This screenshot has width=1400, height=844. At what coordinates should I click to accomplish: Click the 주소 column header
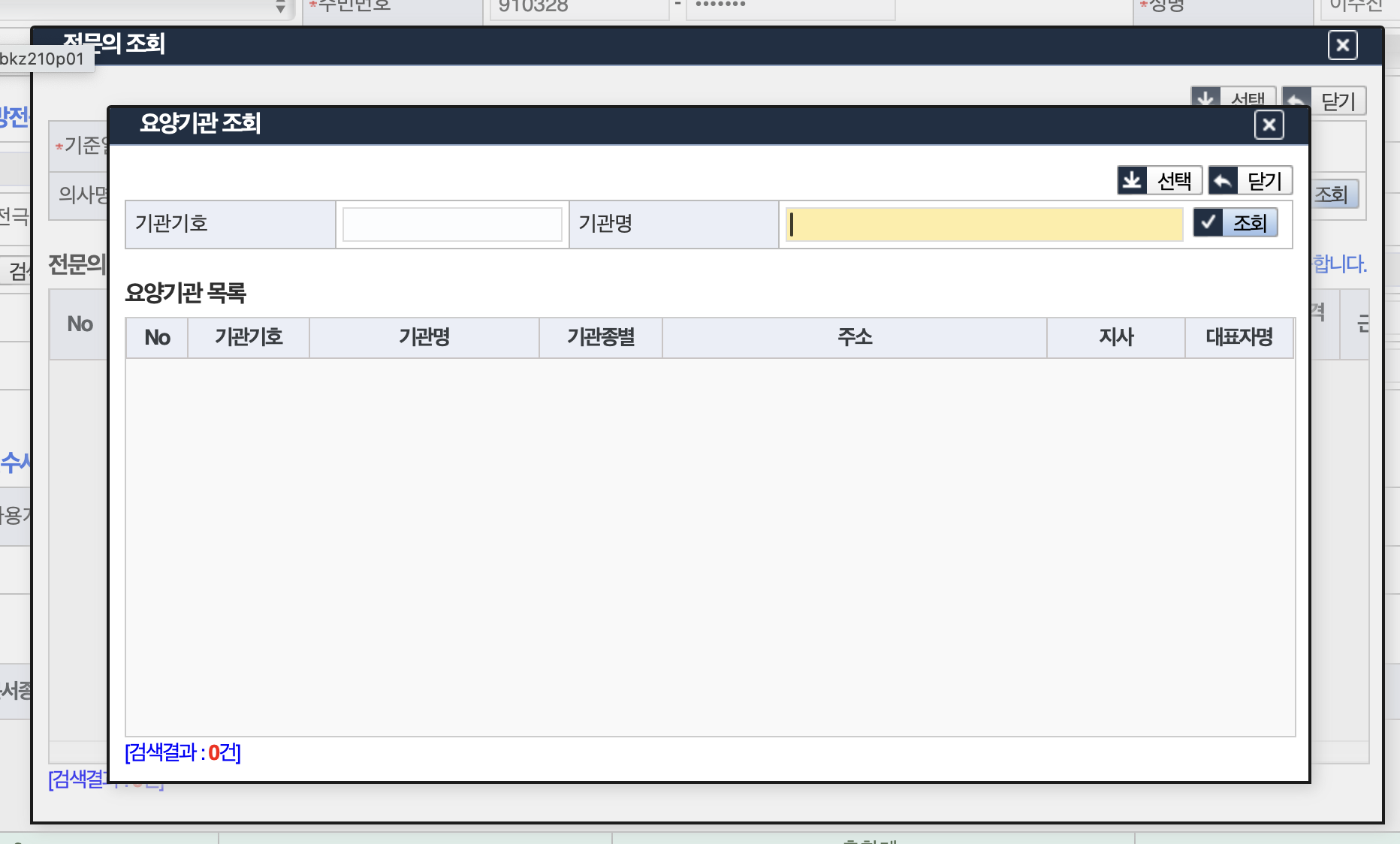tap(855, 337)
